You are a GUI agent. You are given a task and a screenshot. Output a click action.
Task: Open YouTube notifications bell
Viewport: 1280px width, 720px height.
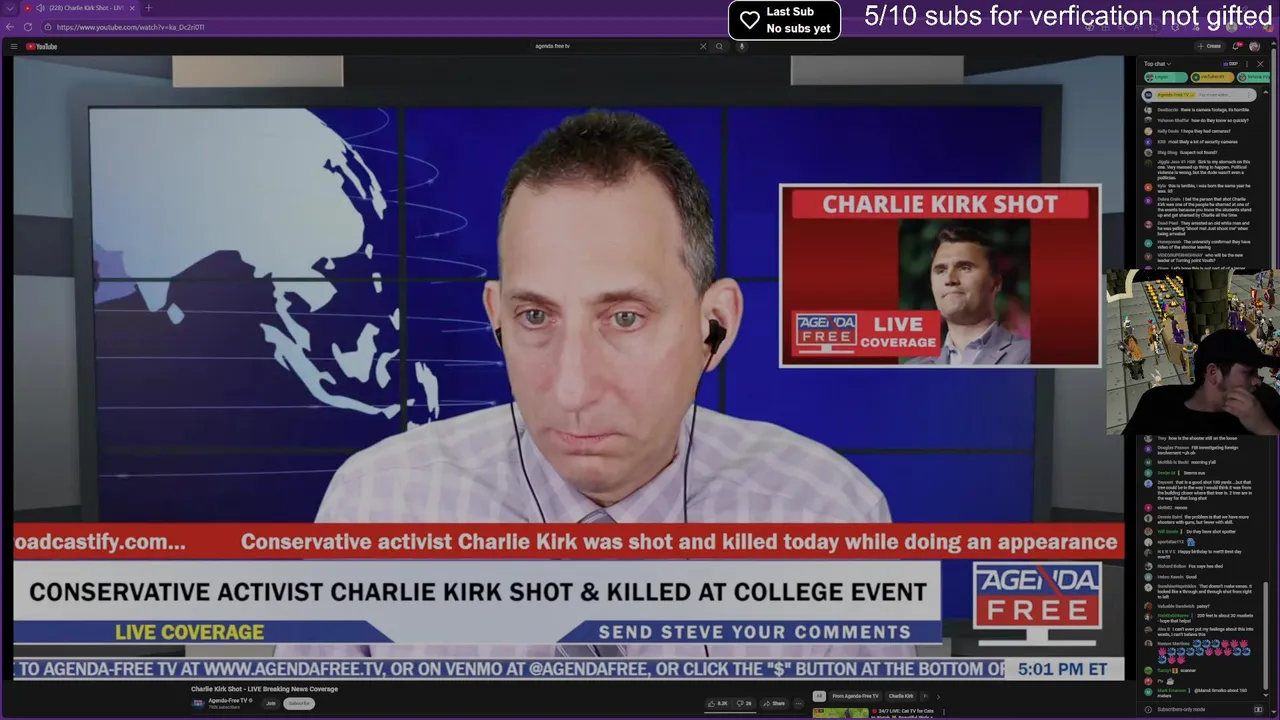[1238, 46]
